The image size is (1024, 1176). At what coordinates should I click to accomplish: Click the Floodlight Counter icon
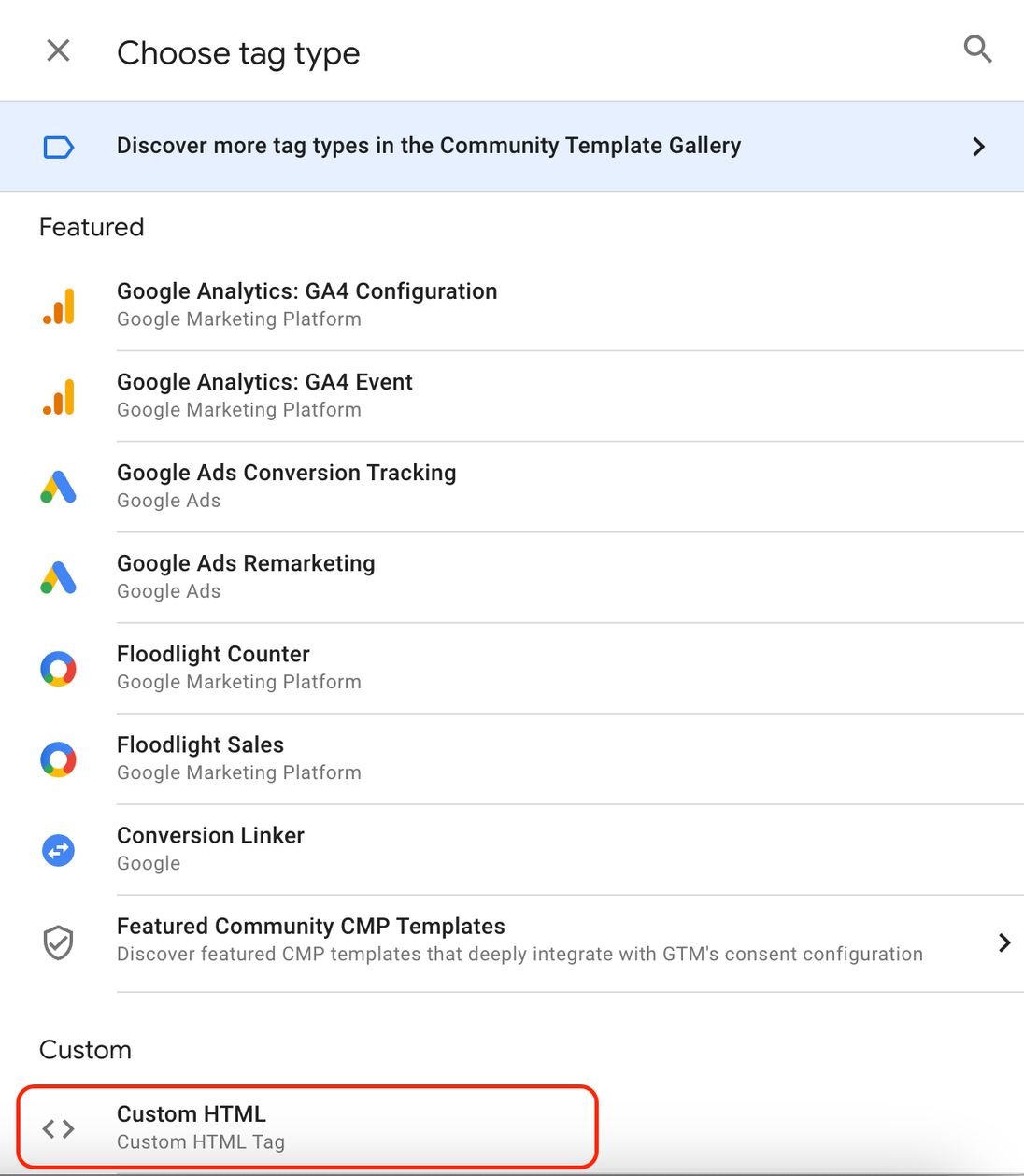pyautogui.click(x=58, y=667)
